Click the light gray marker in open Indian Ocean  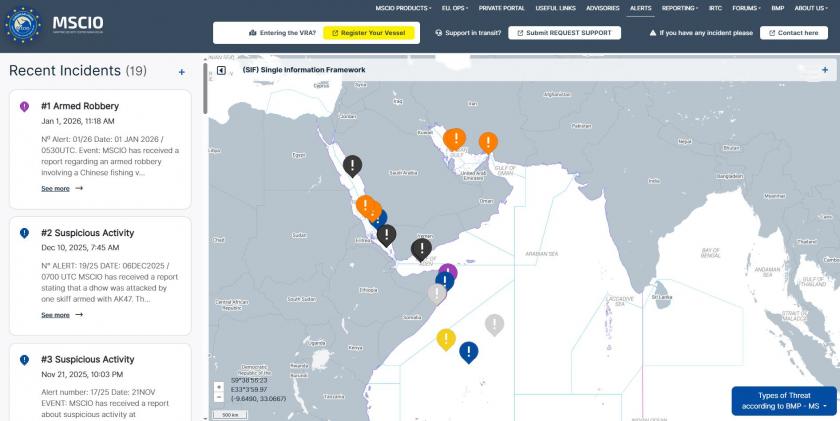coord(494,325)
